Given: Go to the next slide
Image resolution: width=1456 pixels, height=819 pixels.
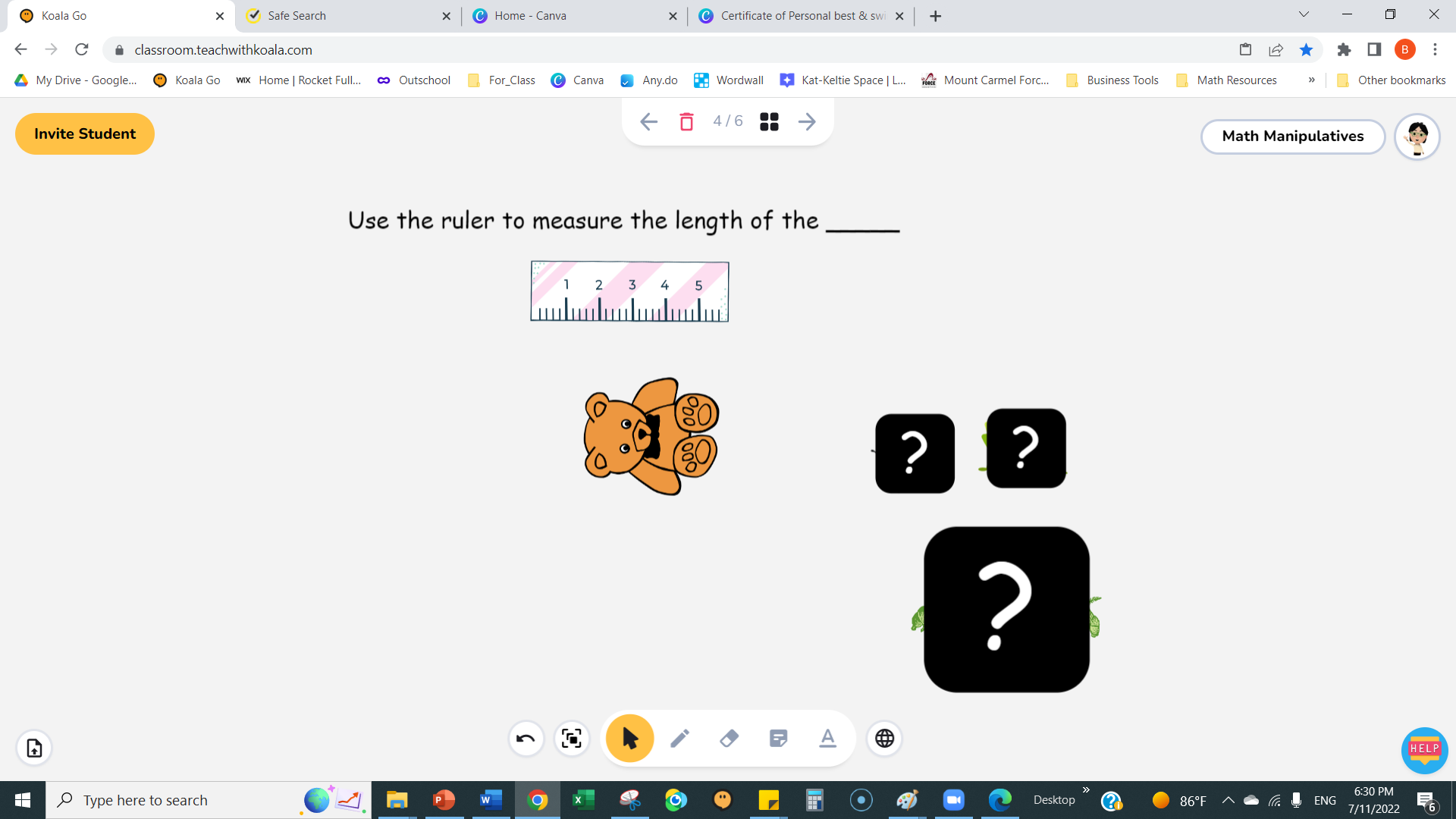Looking at the screenshot, I should [806, 121].
